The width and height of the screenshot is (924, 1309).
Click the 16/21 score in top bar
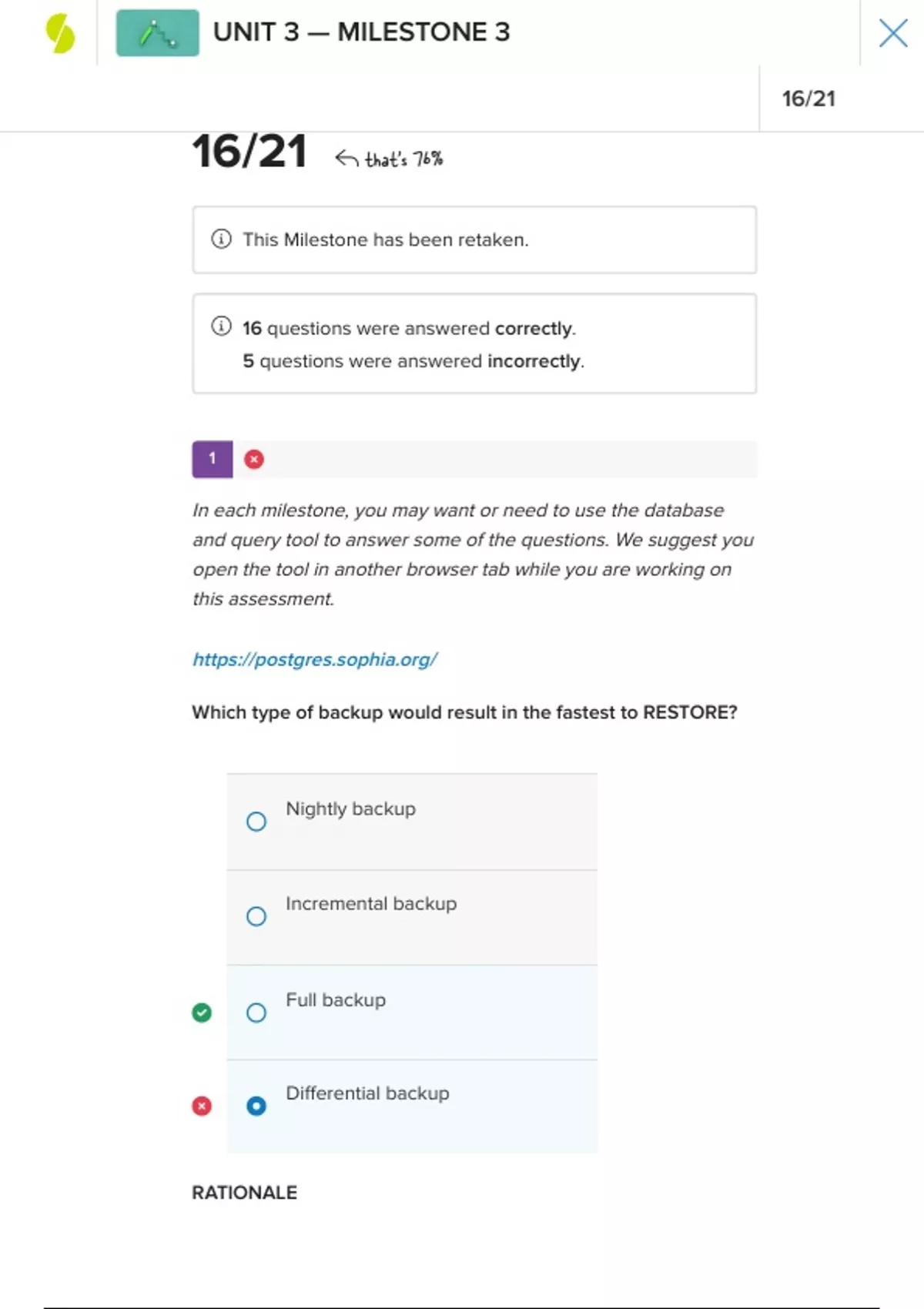pyautogui.click(x=808, y=99)
